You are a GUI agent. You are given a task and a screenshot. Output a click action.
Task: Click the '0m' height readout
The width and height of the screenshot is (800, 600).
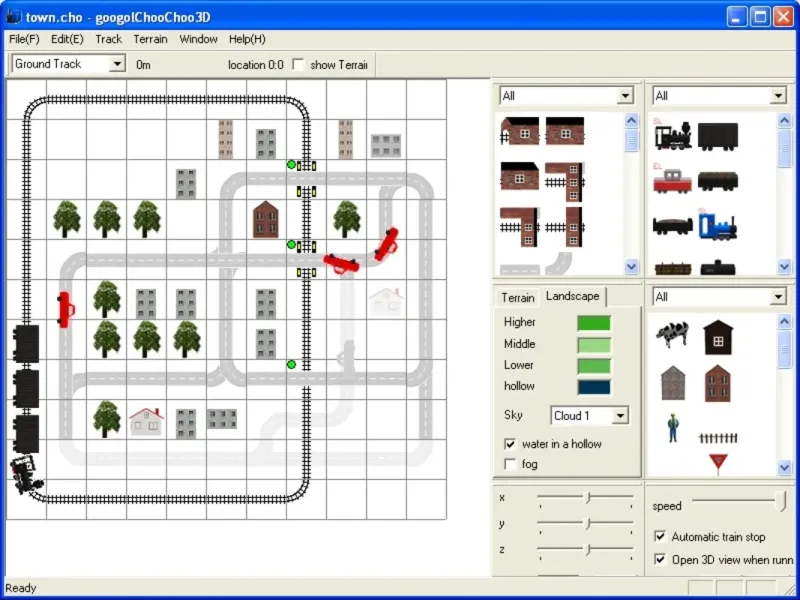pyautogui.click(x=143, y=65)
